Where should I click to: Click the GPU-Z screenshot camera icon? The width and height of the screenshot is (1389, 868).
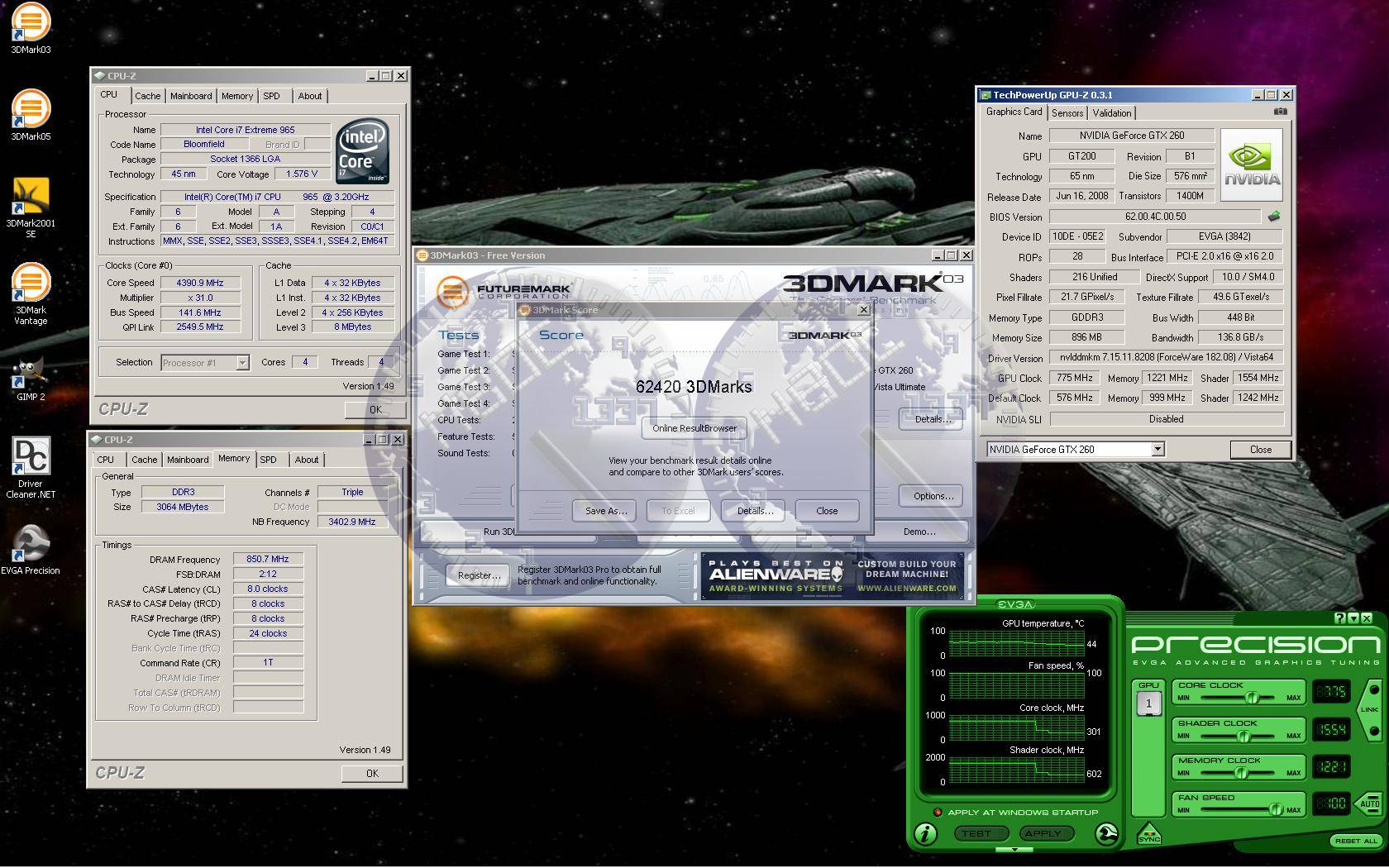(1280, 112)
